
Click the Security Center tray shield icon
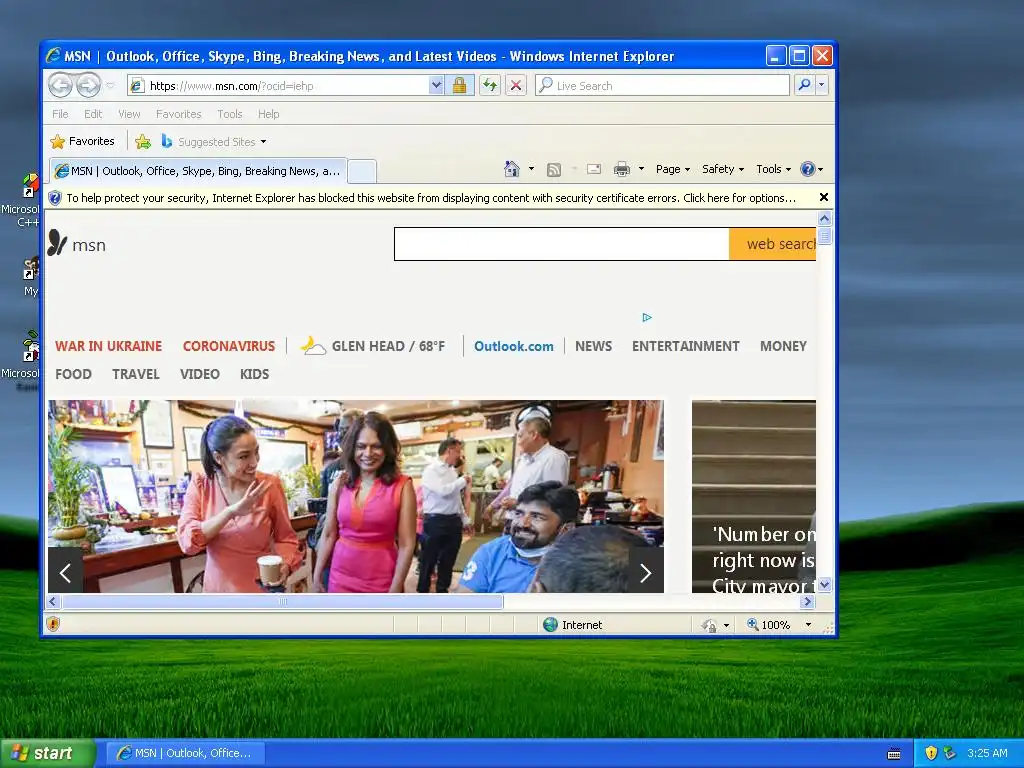tap(931, 753)
